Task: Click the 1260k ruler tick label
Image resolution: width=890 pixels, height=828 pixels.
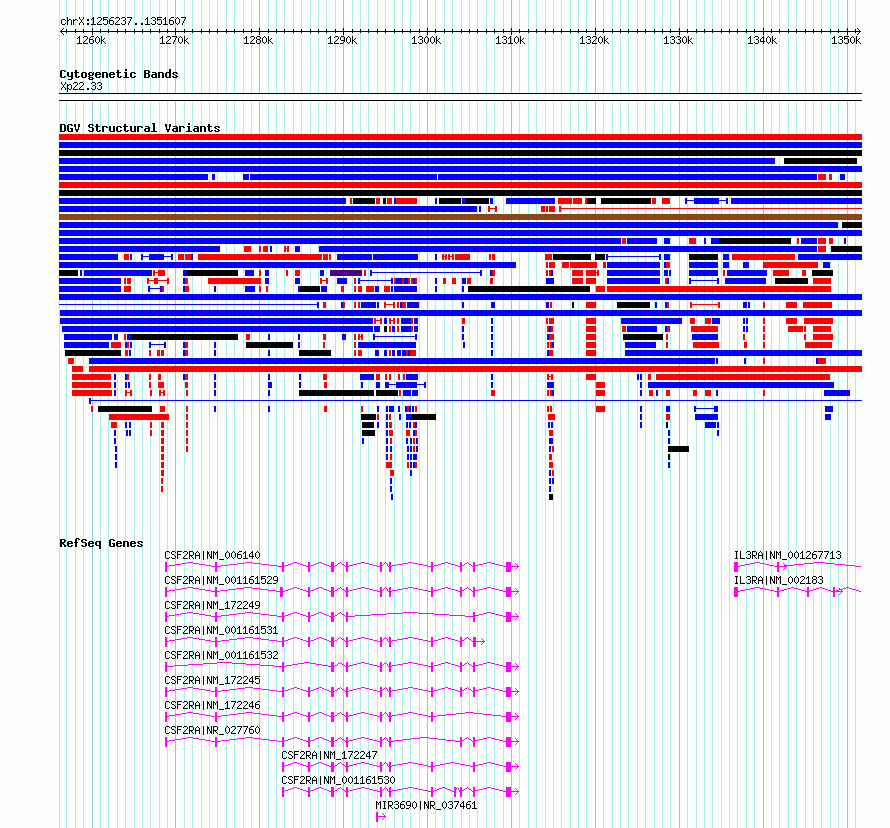Action: click(x=91, y=40)
